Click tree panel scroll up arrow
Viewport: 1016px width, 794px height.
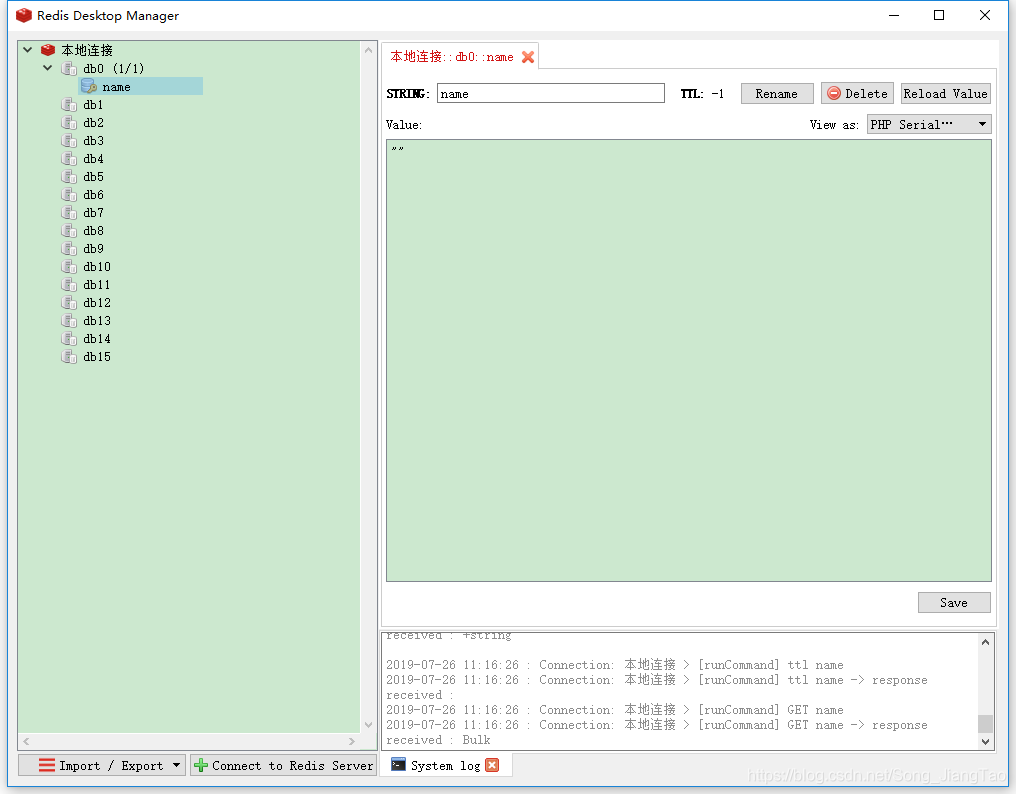(369, 50)
